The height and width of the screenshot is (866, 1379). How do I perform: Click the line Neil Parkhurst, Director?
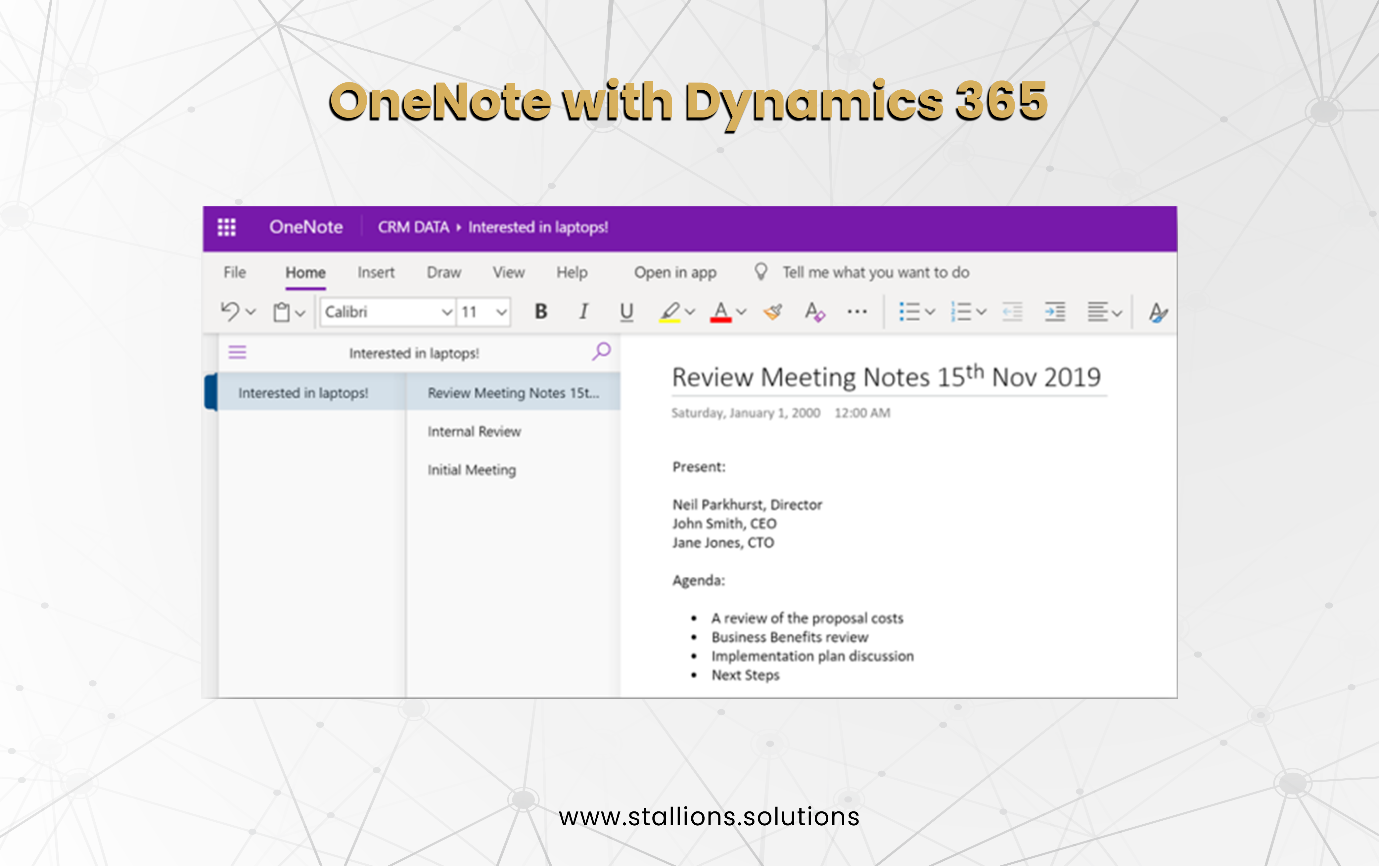[747, 504]
